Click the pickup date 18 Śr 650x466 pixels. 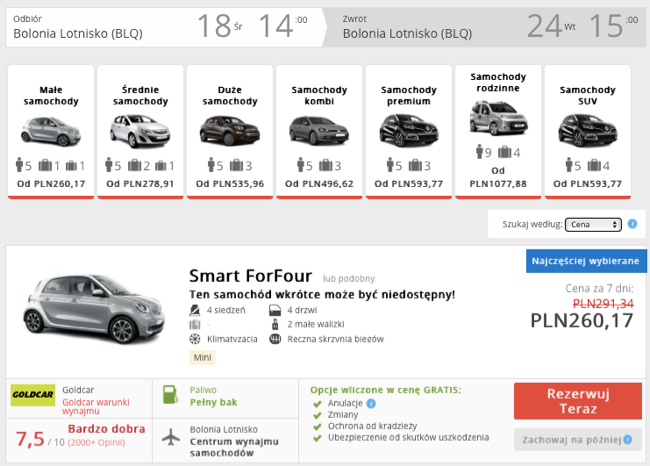coord(220,26)
